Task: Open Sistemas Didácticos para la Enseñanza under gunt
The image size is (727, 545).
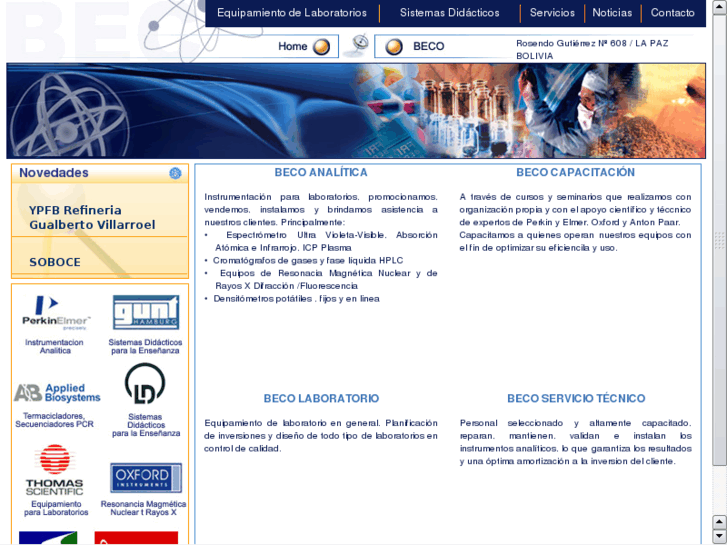Action: tap(145, 346)
